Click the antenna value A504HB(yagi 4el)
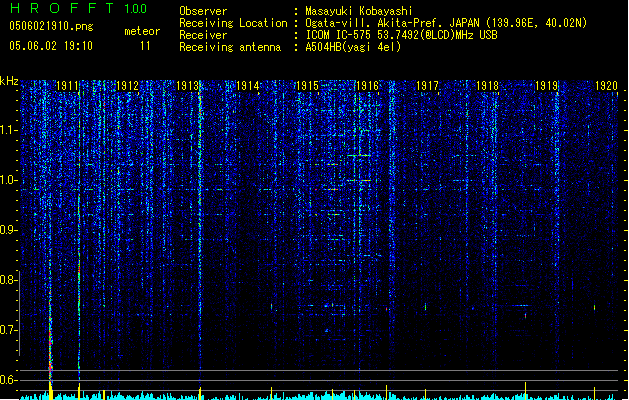Screen dimensions: 629x400 (353, 47)
